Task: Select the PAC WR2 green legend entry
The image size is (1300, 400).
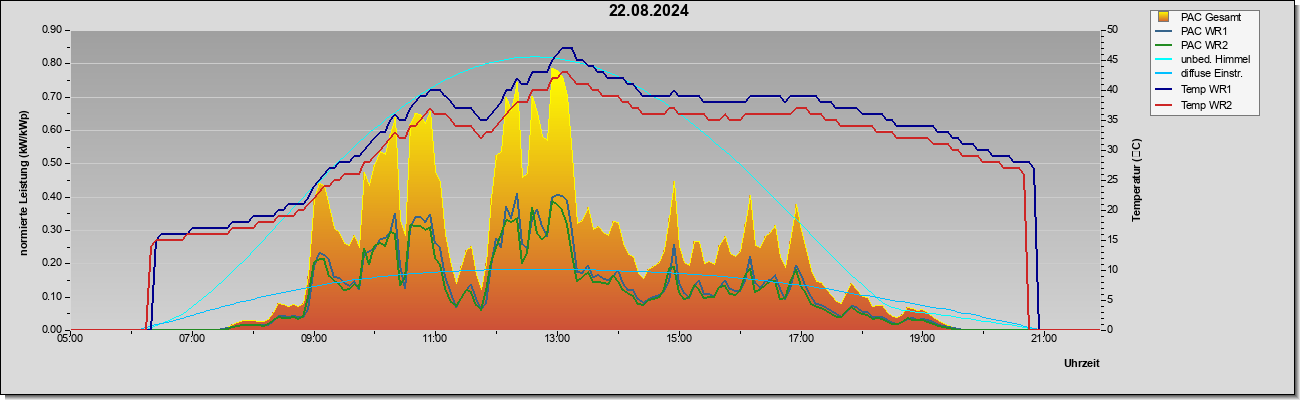Action: (1201, 45)
